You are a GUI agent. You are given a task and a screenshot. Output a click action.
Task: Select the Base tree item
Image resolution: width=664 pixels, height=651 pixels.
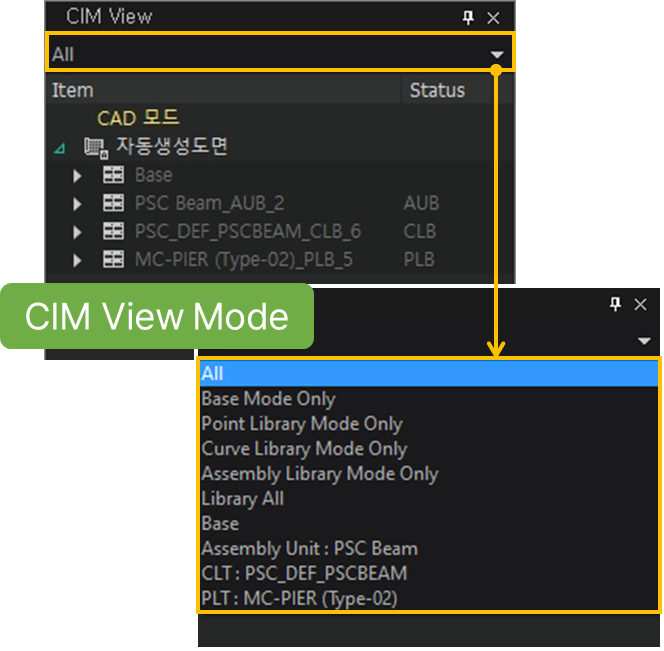[153, 175]
